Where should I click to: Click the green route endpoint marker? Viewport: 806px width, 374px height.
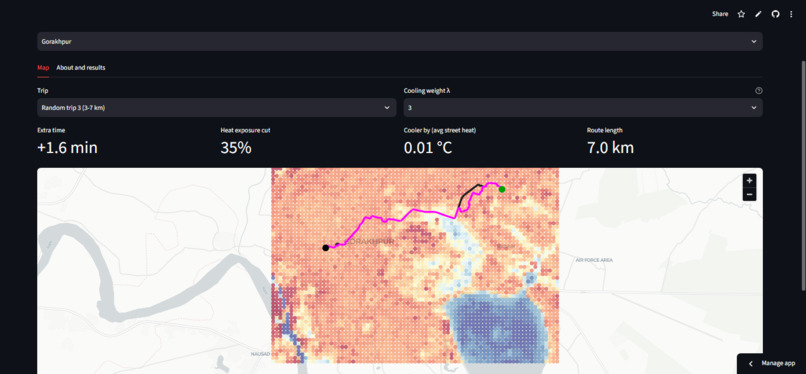502,190
